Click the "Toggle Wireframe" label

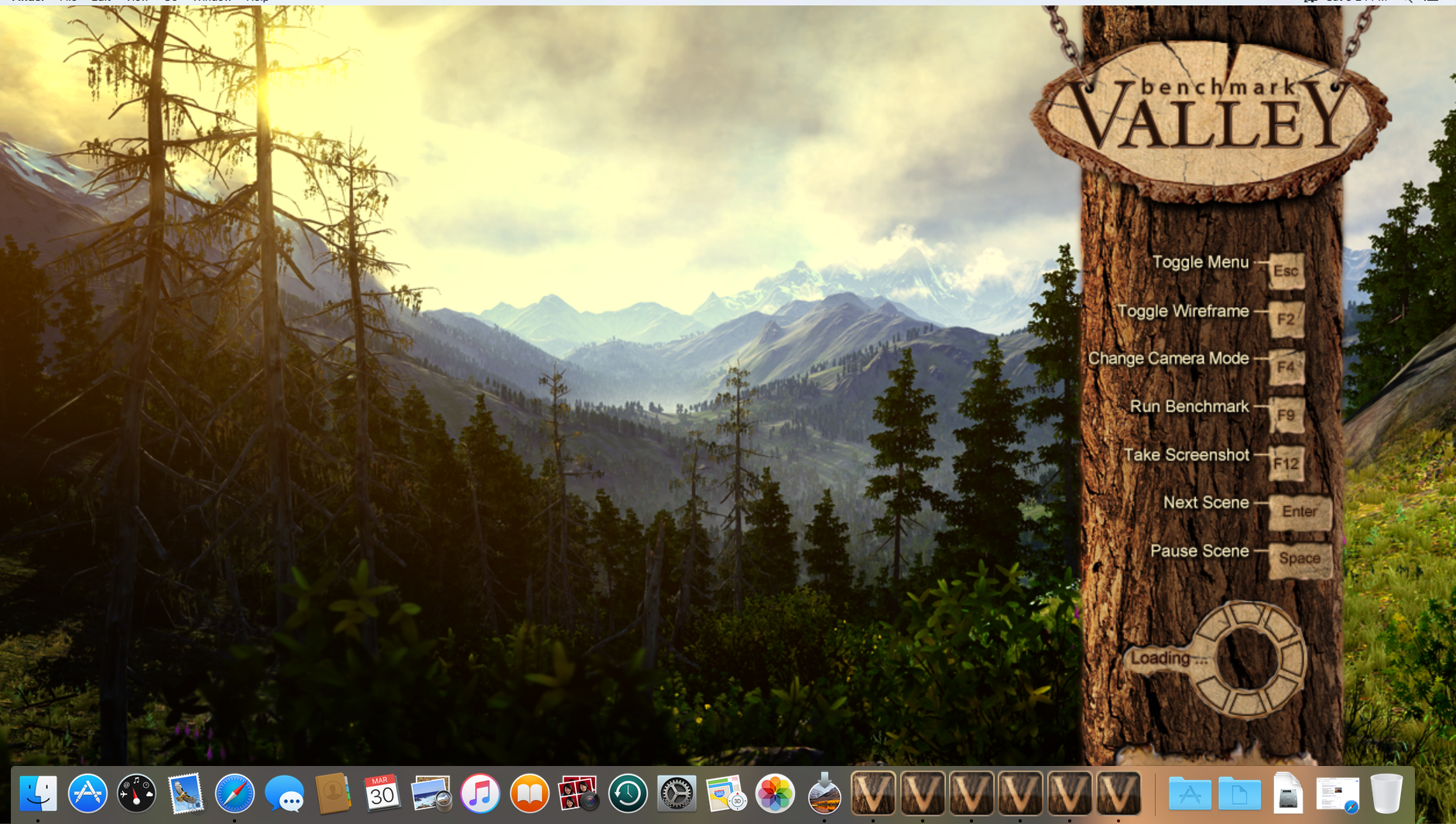pos(1183,311)
